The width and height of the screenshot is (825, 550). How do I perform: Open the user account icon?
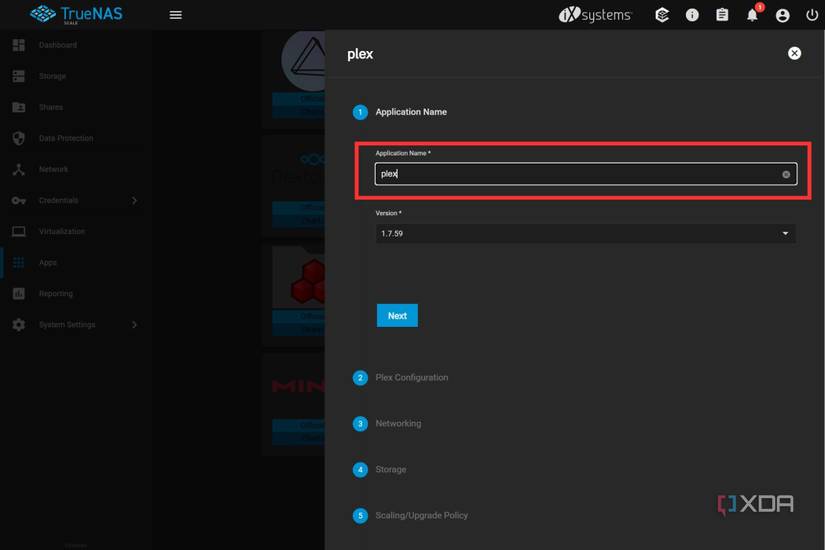coord(782,15)
